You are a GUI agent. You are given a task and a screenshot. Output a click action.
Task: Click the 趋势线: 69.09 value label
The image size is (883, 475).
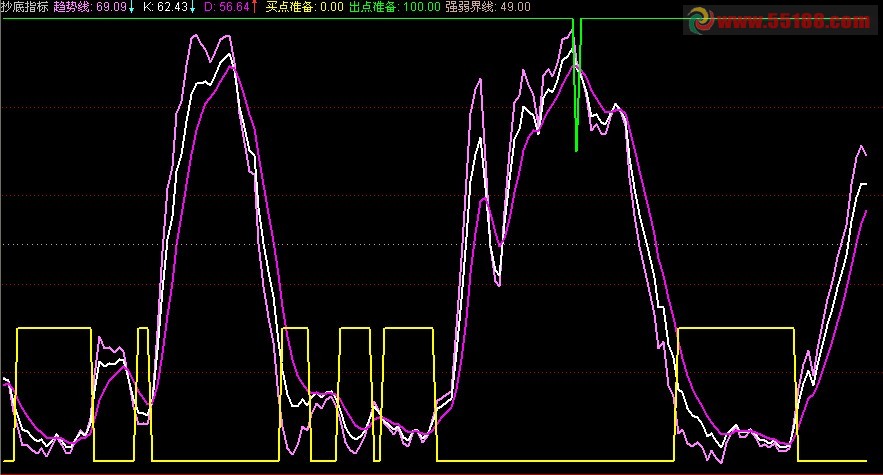pyautogui.click(x=90, y=7)
